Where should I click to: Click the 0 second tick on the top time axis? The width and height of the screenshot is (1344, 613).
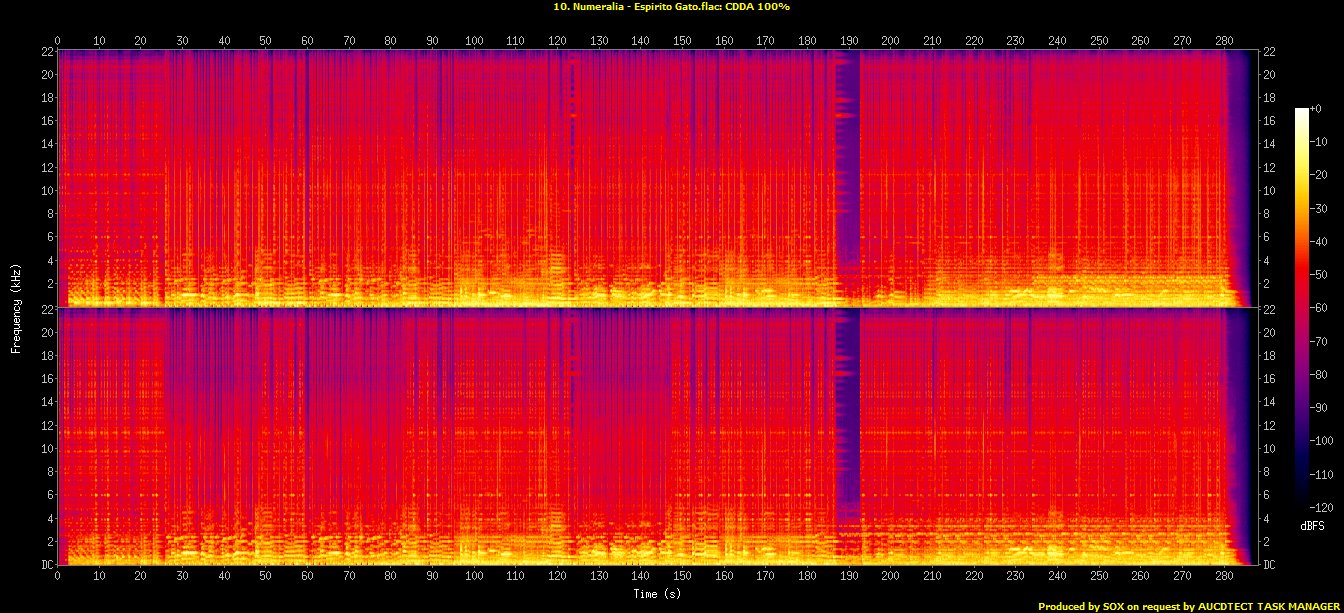(58, 40)
